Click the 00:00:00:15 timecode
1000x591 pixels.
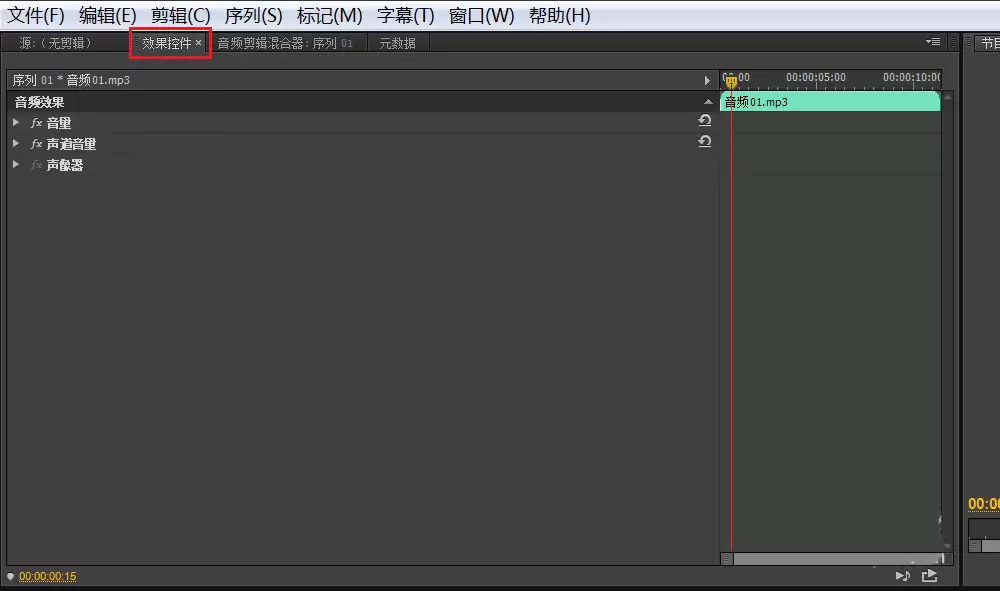(x=47, y=576)
